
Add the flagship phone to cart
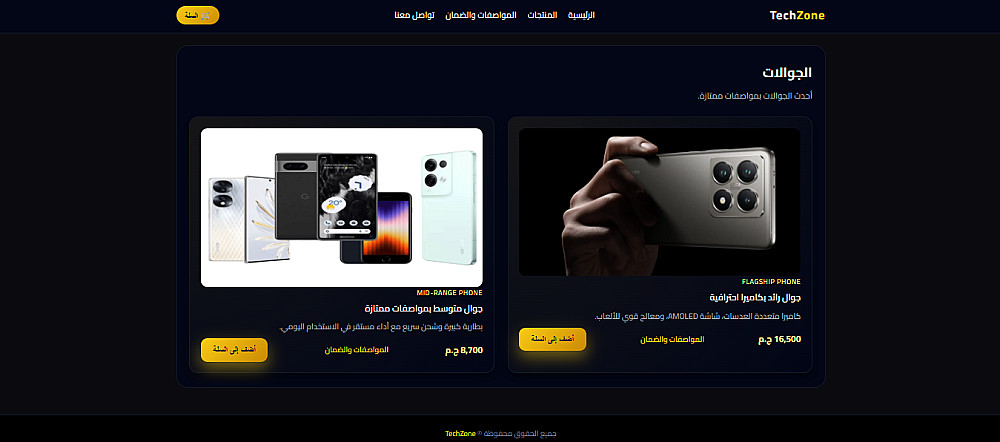tap(552, 339)
